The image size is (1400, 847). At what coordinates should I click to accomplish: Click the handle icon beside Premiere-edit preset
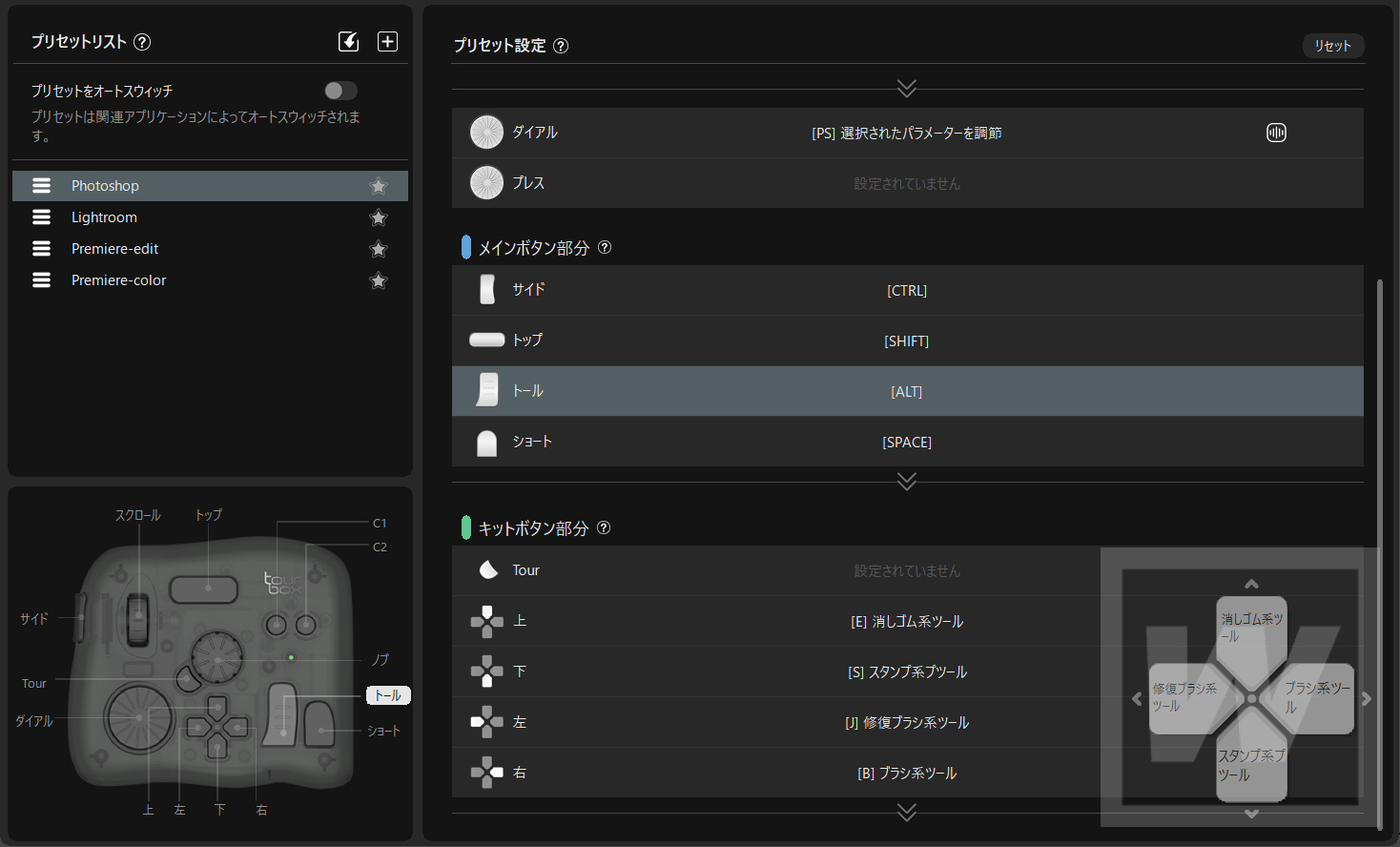41,249
